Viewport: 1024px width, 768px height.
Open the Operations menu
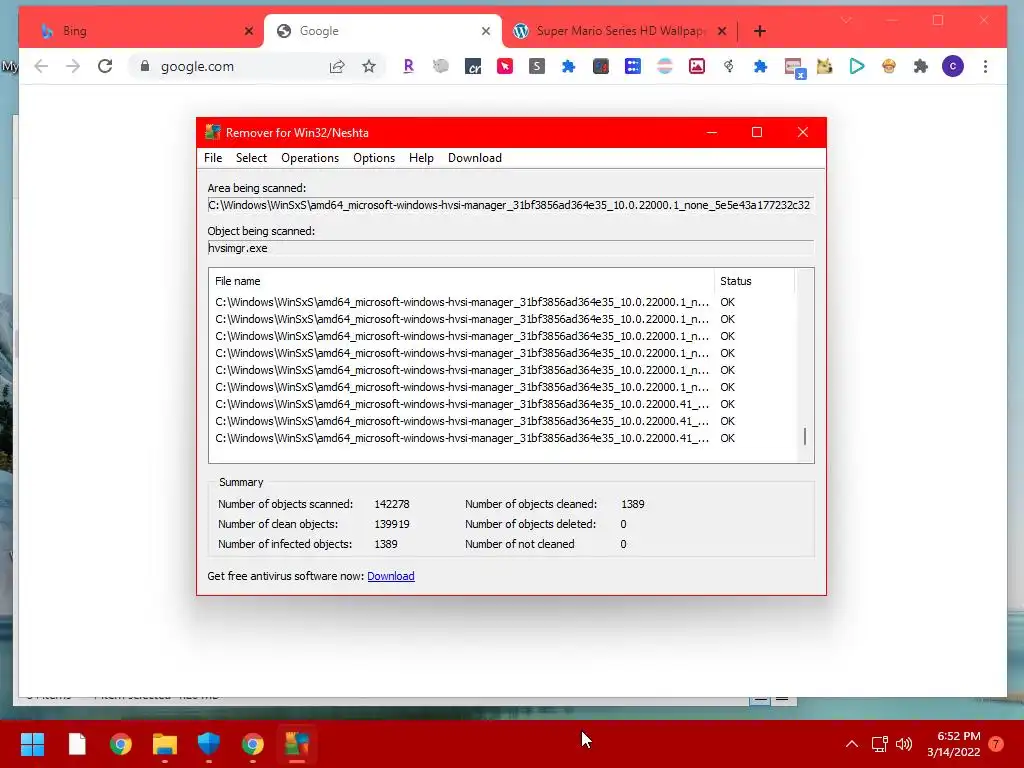coord(310,158)
